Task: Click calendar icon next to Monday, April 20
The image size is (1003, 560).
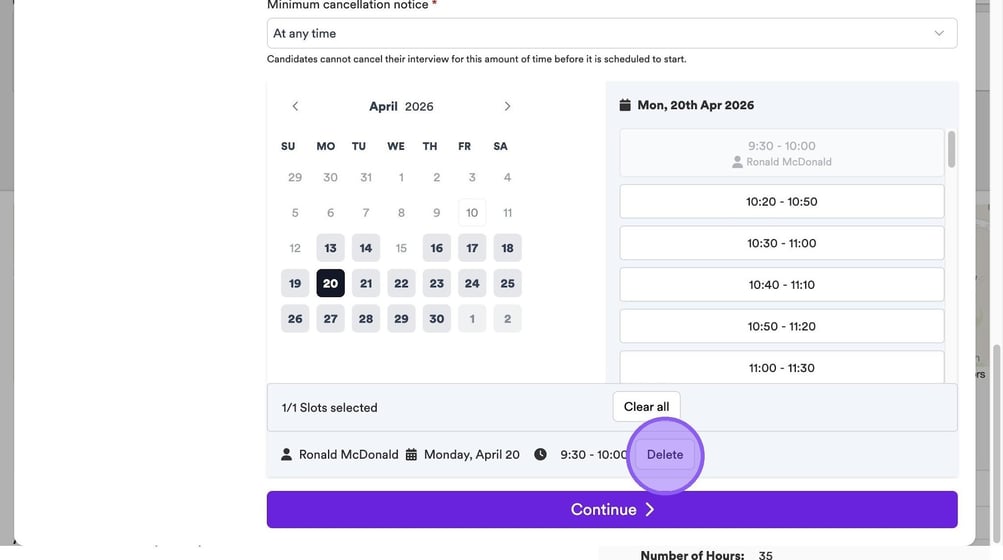Action: point(411,454)
